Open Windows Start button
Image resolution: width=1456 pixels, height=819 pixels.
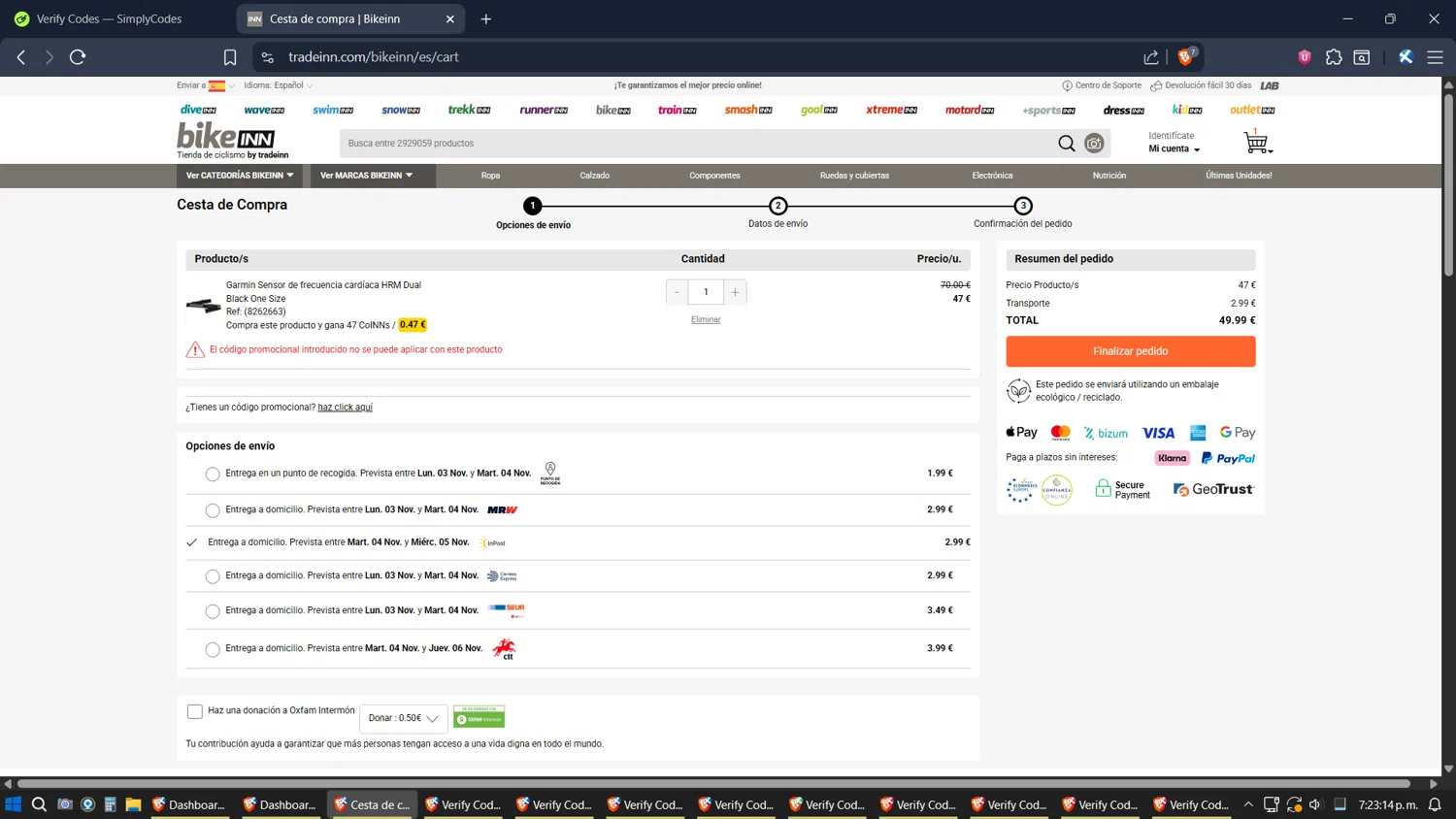point(14,804)
